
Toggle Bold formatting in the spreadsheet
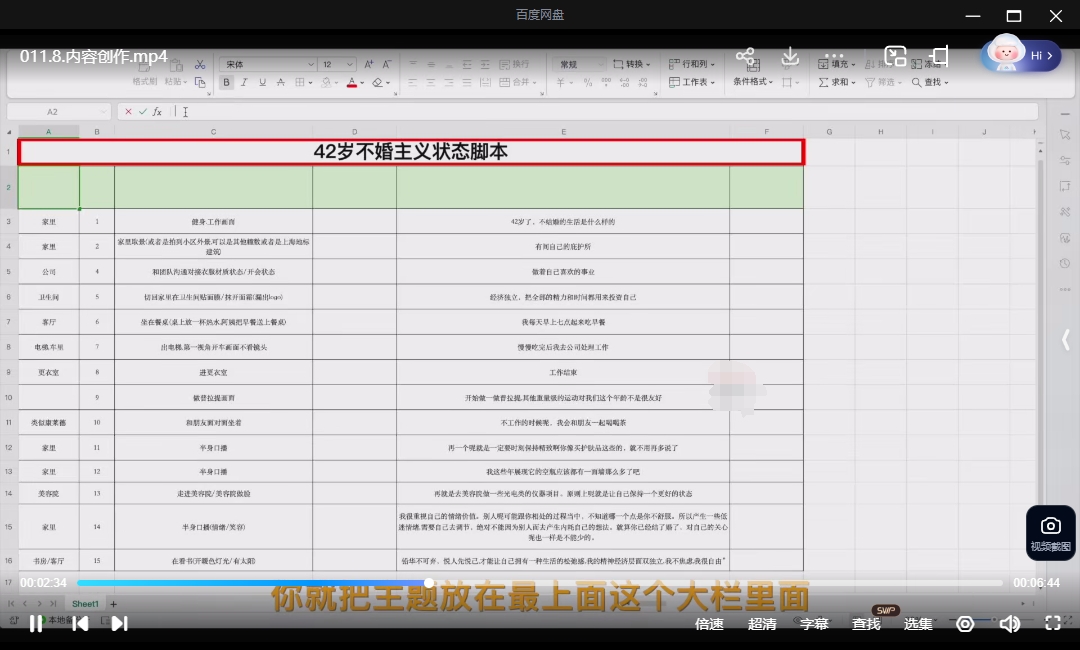(226, 82)
